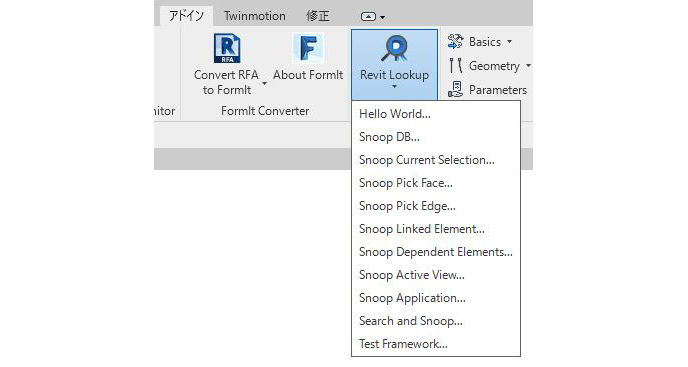Select Snoop Application... entry
Viewport: 688px width, 367px height.
[436, 298]
